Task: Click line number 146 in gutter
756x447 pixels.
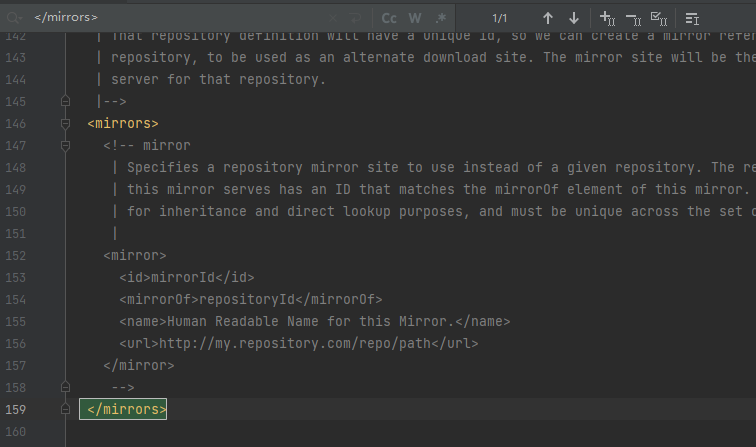Action: 15,123
